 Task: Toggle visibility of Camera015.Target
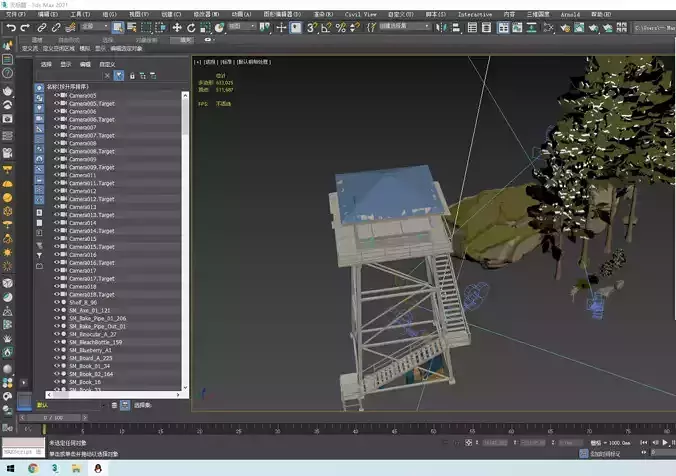[x=56, y=247]
